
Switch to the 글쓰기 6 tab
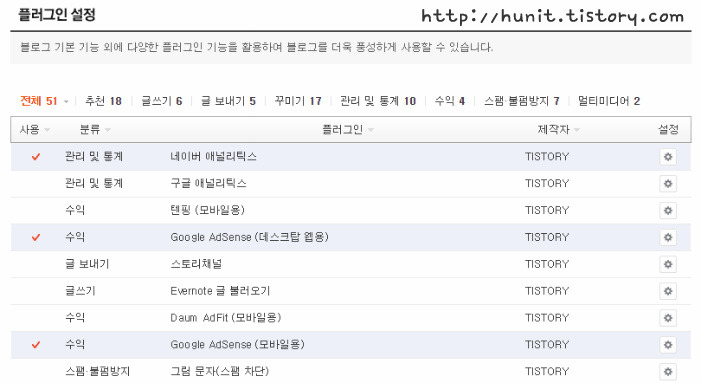(x=161, y=101)
